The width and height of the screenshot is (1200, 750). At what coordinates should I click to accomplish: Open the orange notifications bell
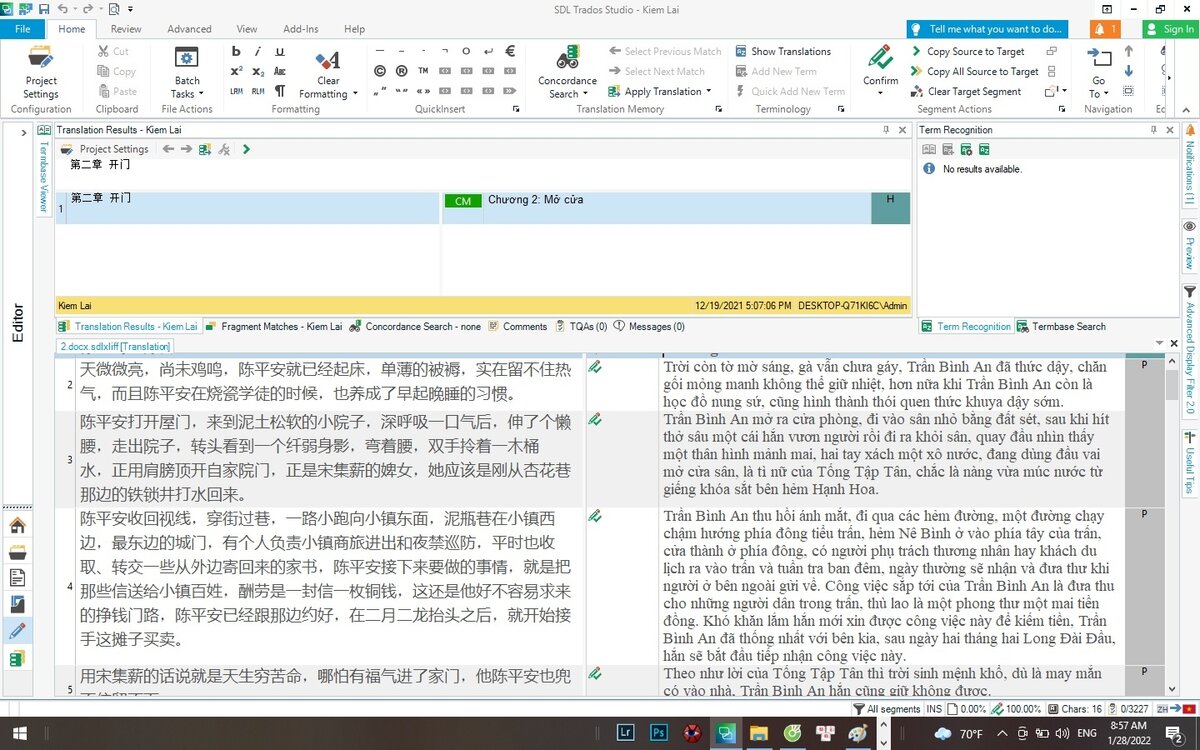[x=1104, y=29]
